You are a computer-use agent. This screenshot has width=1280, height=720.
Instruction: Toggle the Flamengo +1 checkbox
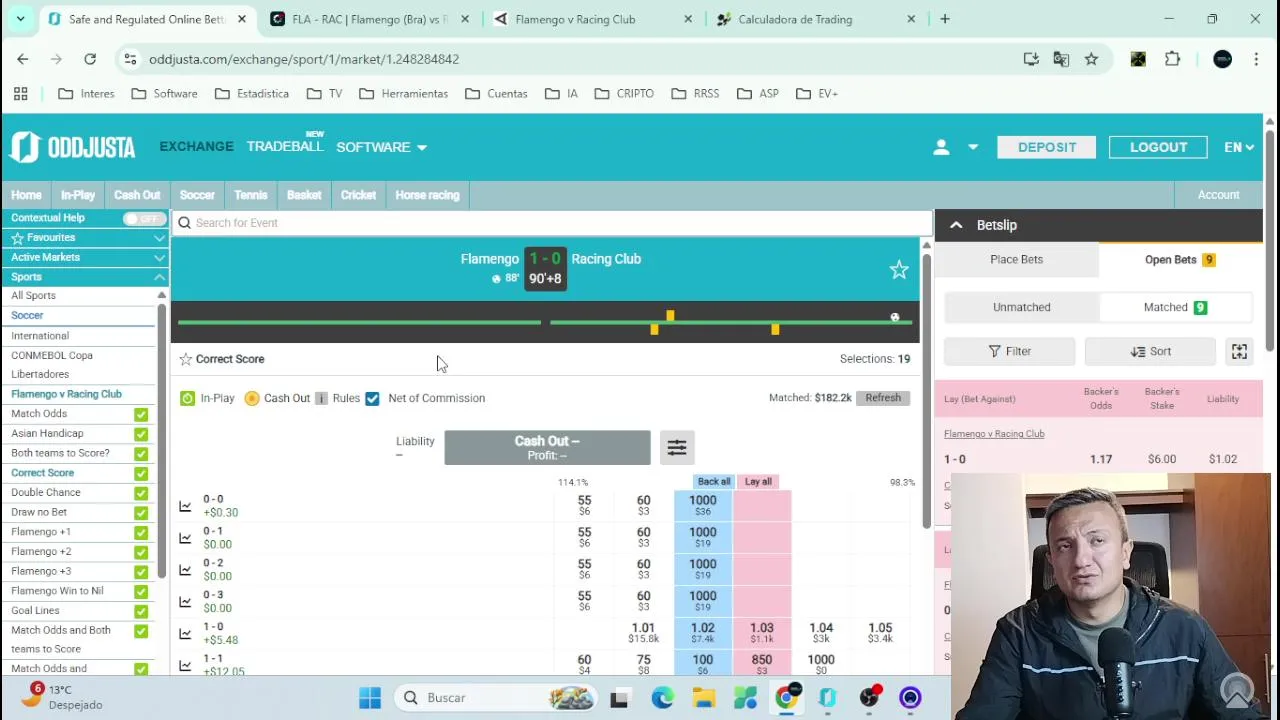(x=141, y=532)
